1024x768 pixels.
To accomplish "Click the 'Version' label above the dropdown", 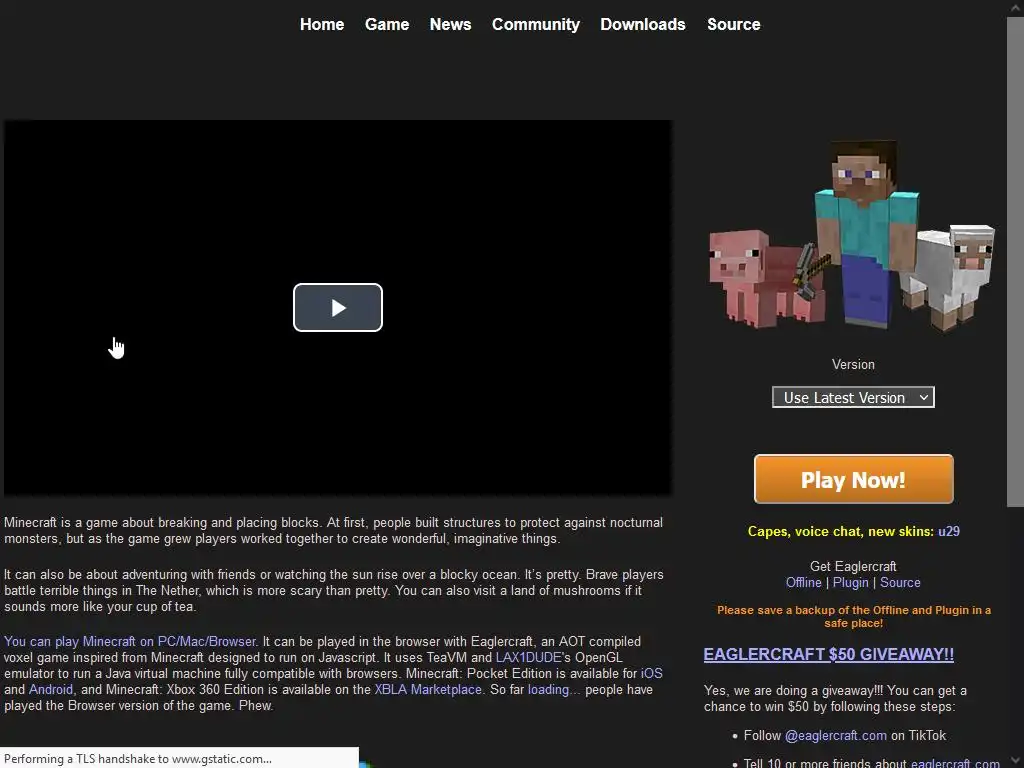I will tap(853, 364).
